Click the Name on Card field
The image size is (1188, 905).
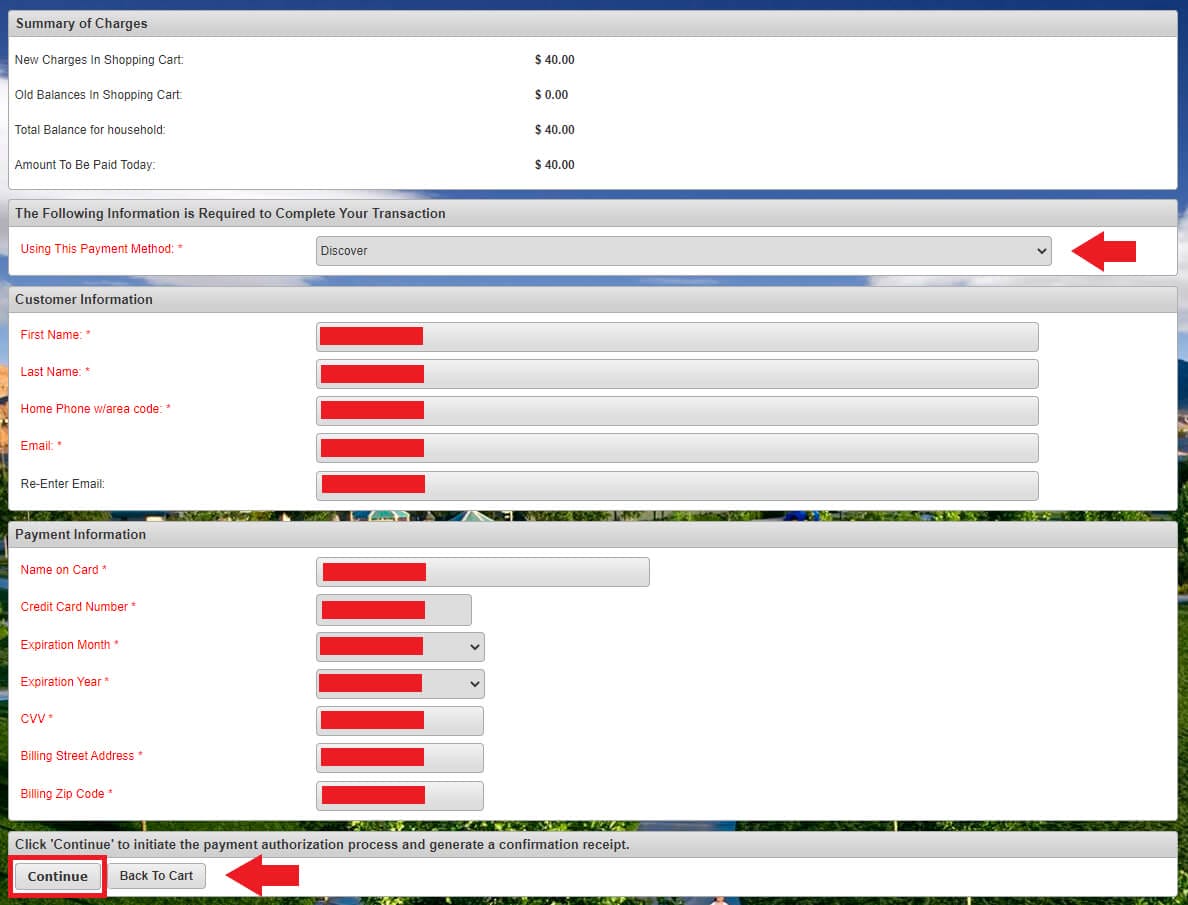[482, 572]
